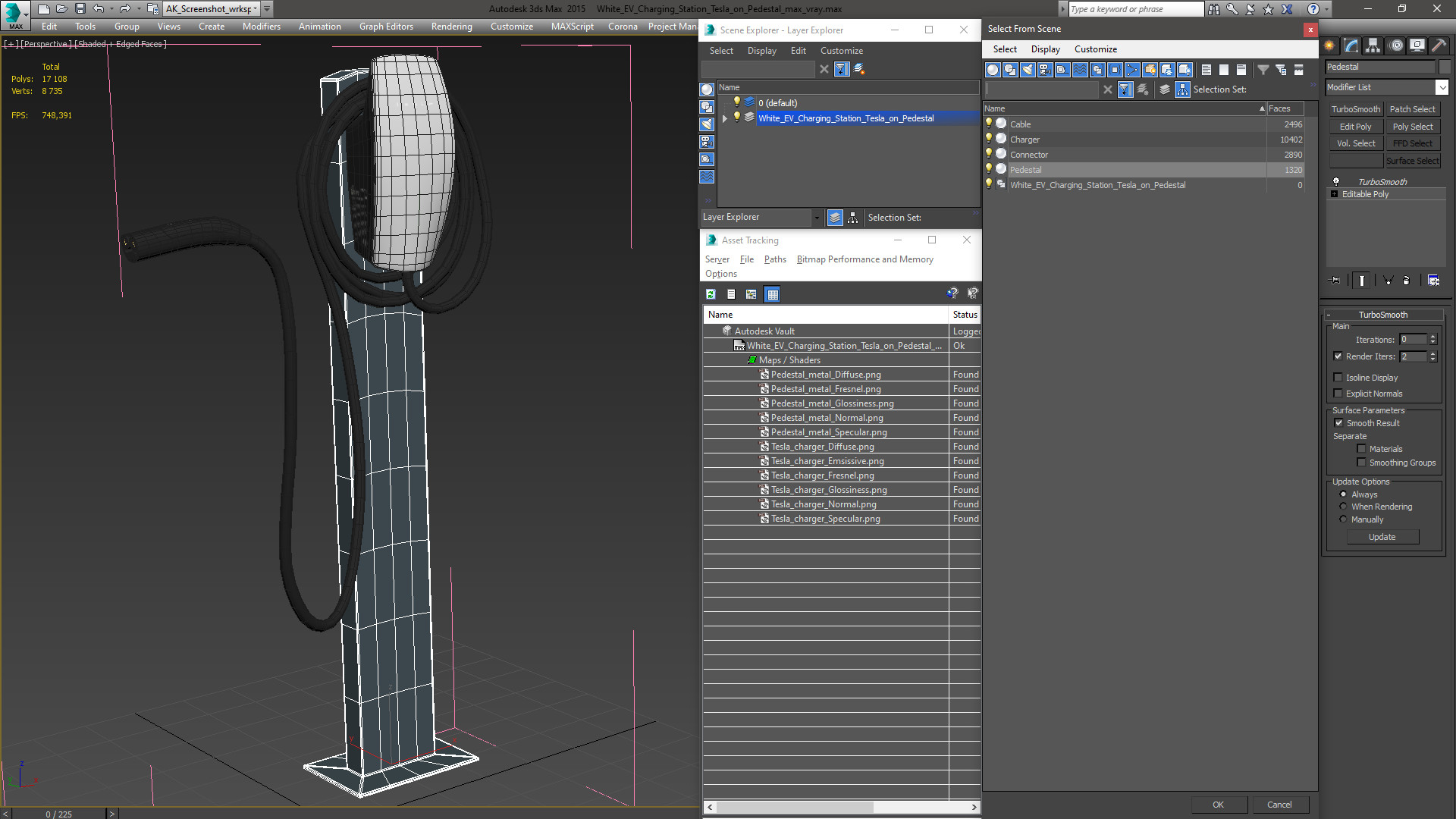Toggle shapes display filter in Select From Scene
Screen dimensions: 1456x819
pos(1010,70)
